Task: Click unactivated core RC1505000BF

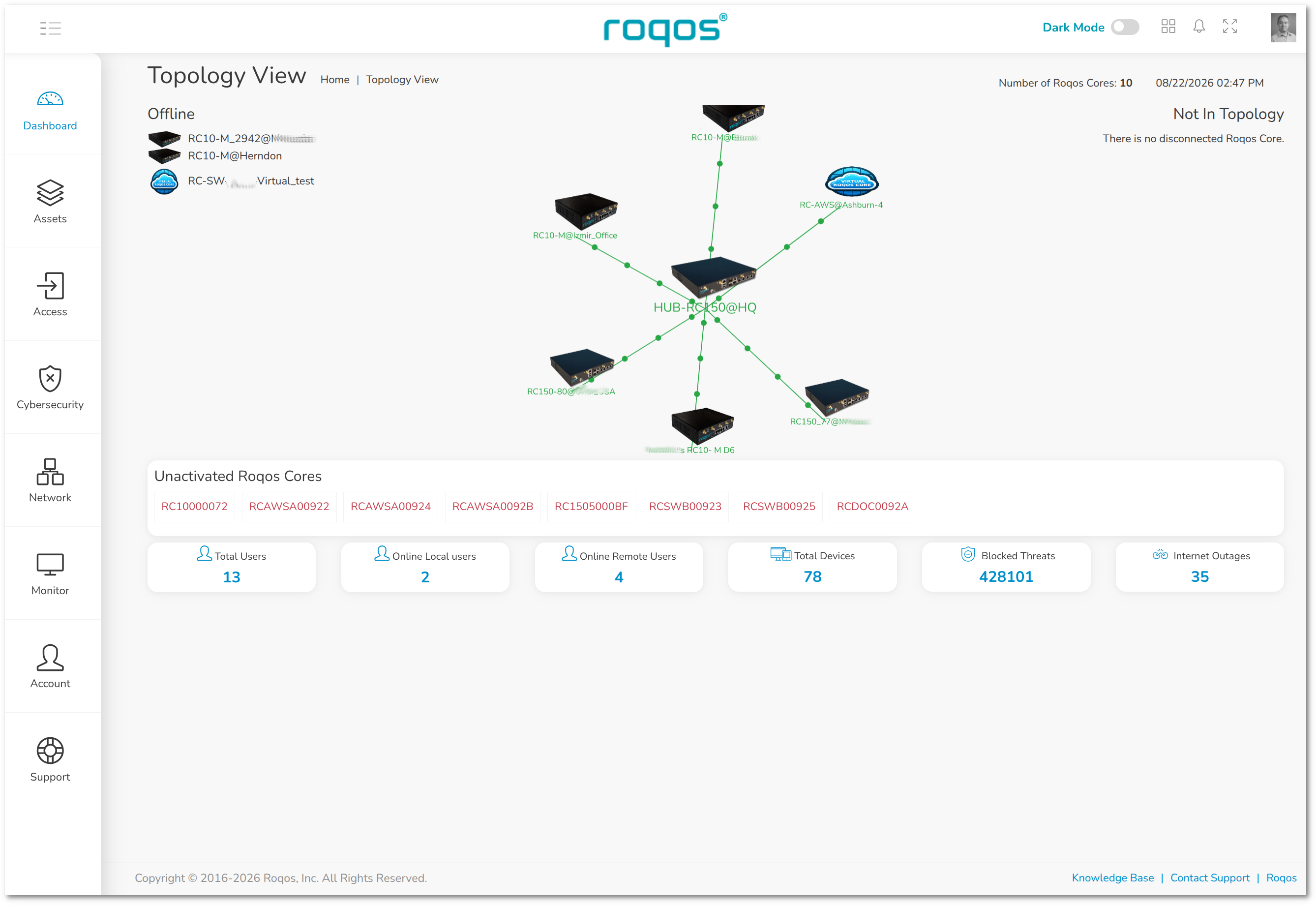Action: pyautogui.click(x=591, y=507)
